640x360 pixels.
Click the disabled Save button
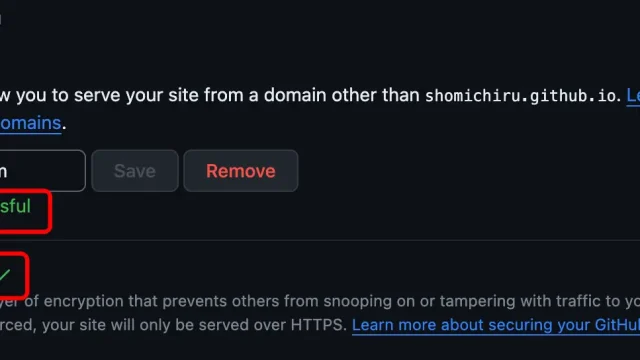pyautogui.click(x=135, y=171)
